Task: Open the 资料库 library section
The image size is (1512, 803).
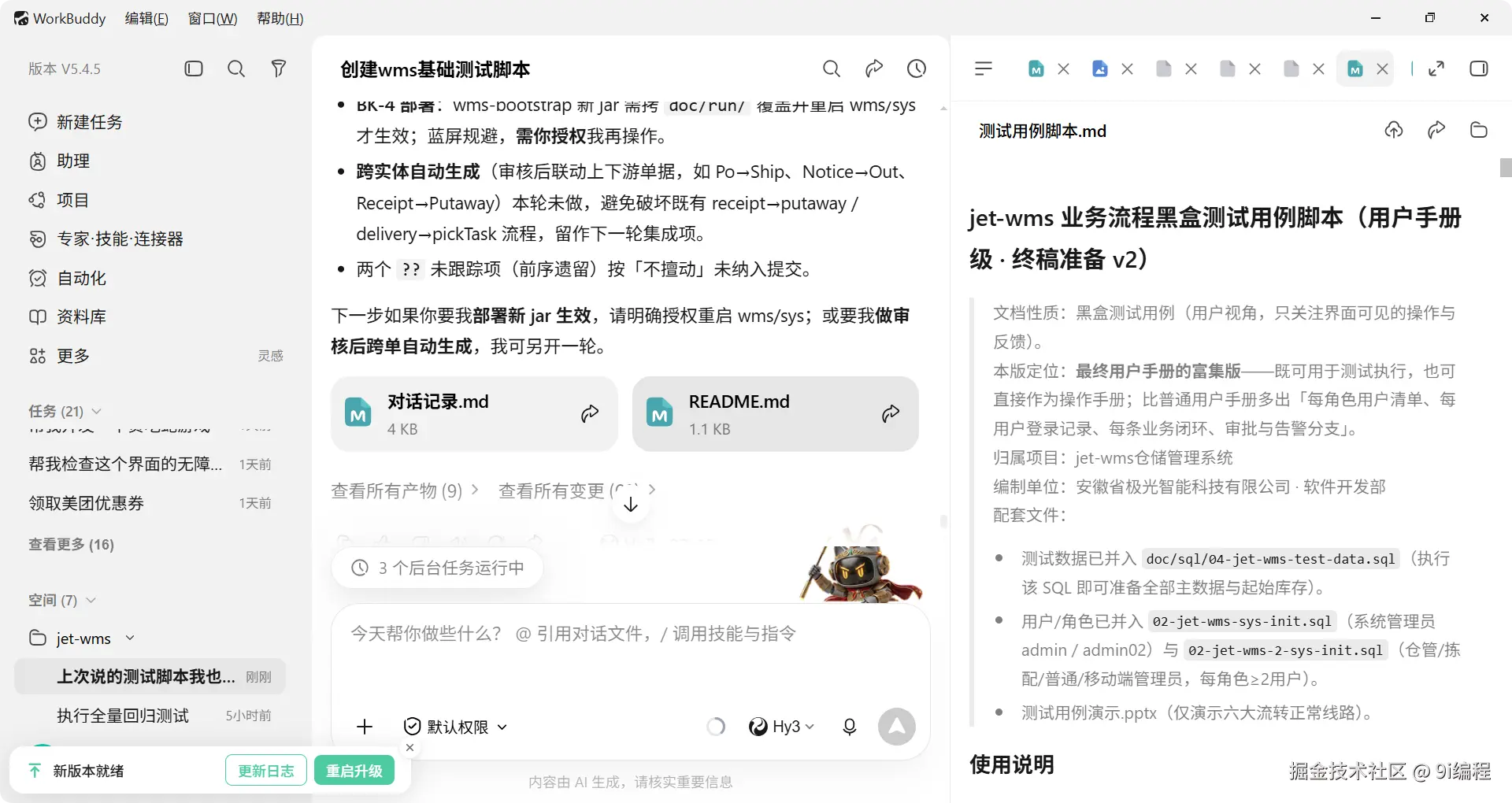Action: point(67,316)
